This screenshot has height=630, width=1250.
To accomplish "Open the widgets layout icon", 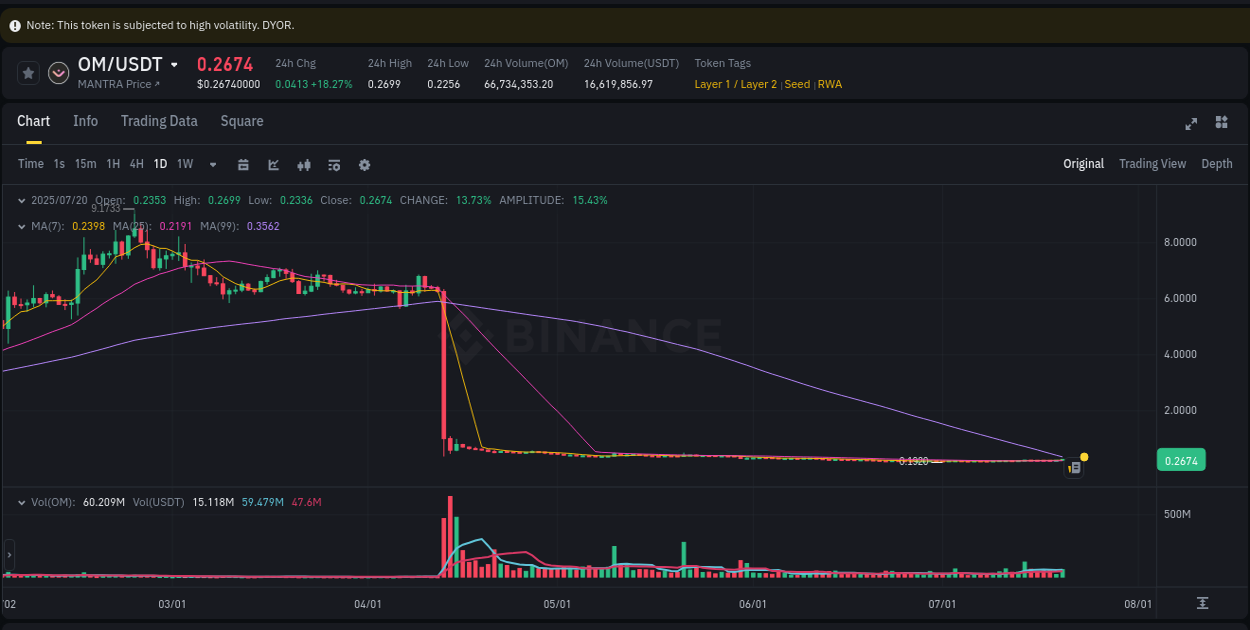I will coord(1221,123).
